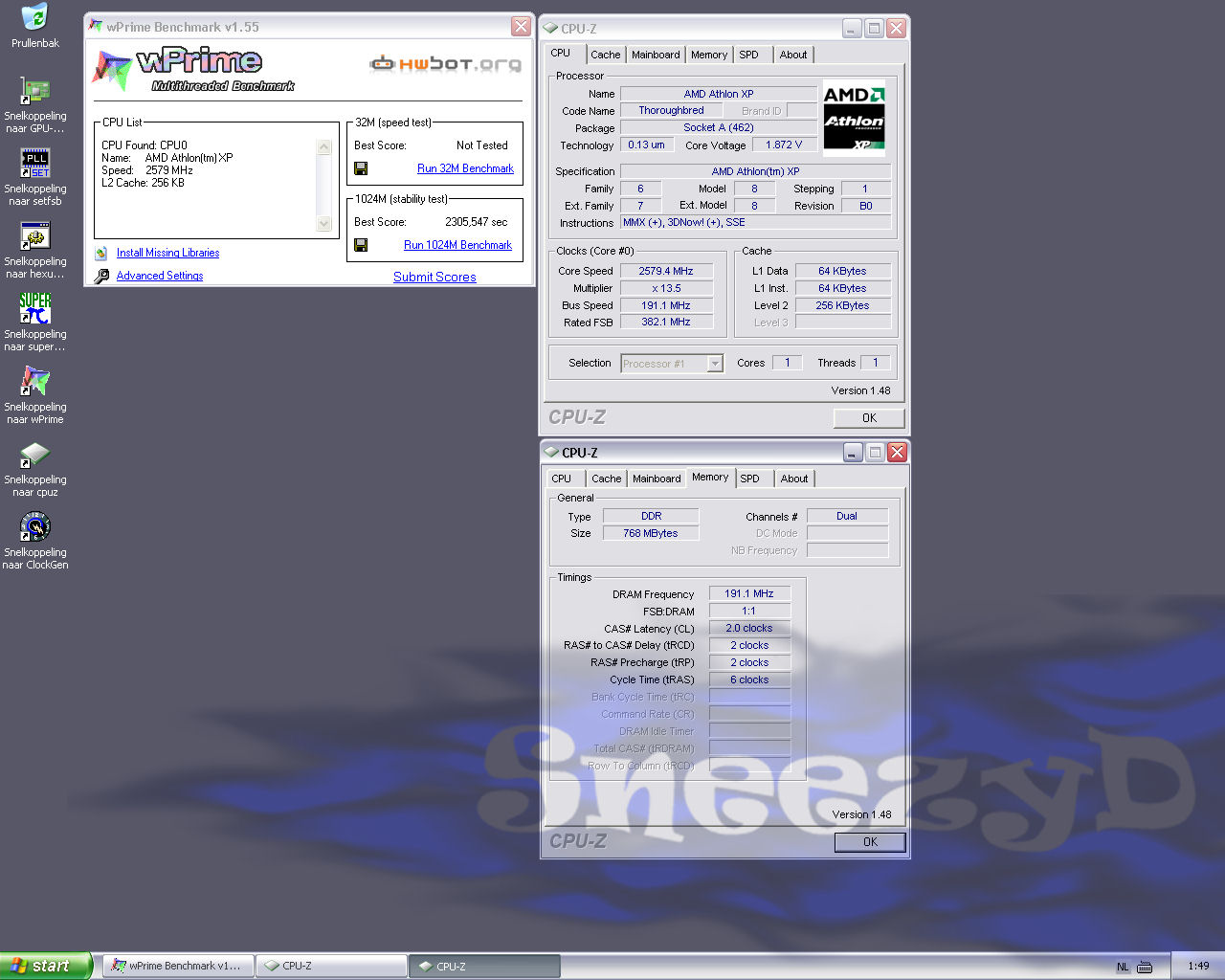Open the ClockGen desktop shortcut
The image size is (1225, 980).
[34, 526]
